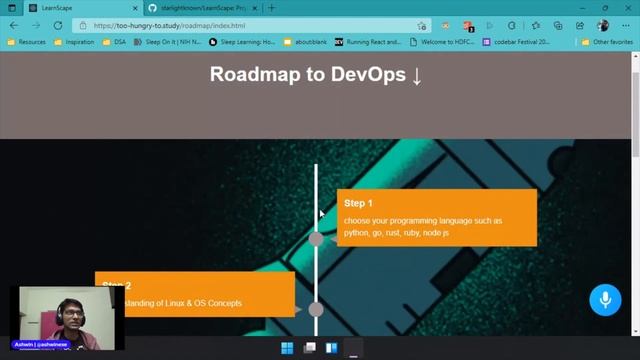Open the DSA bookmarks folder
This screenshot has width=640, height=360.
coord(114,42)
